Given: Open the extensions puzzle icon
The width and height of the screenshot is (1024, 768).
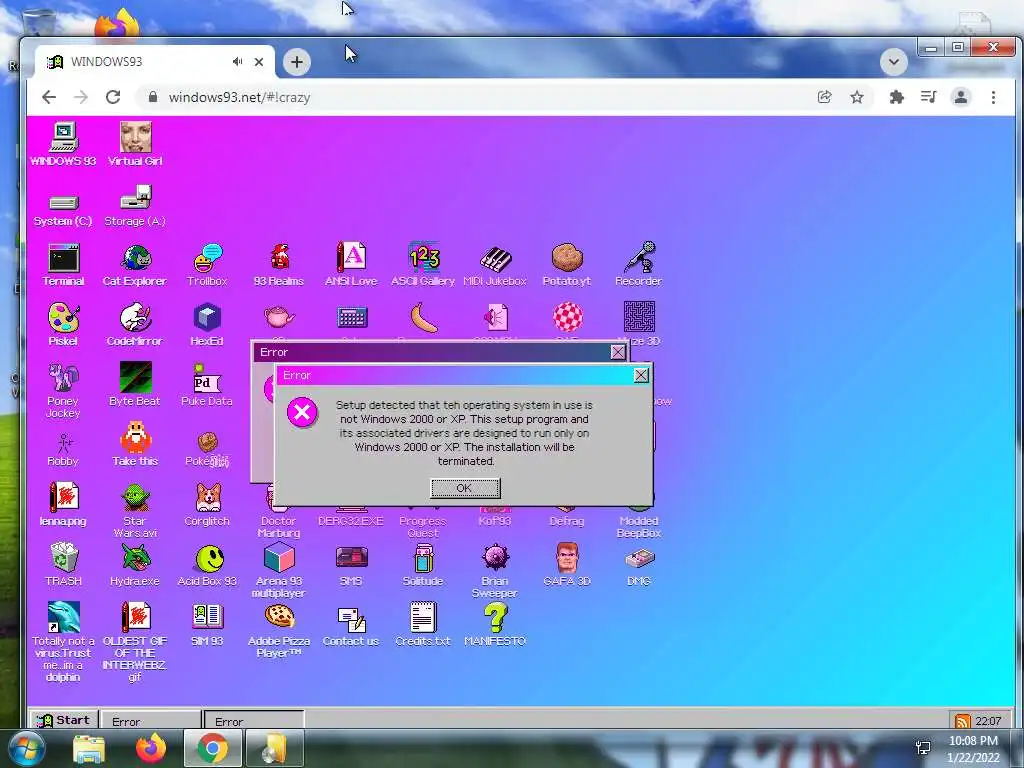Looking at the screenshot, I should (x=897, y=97).
